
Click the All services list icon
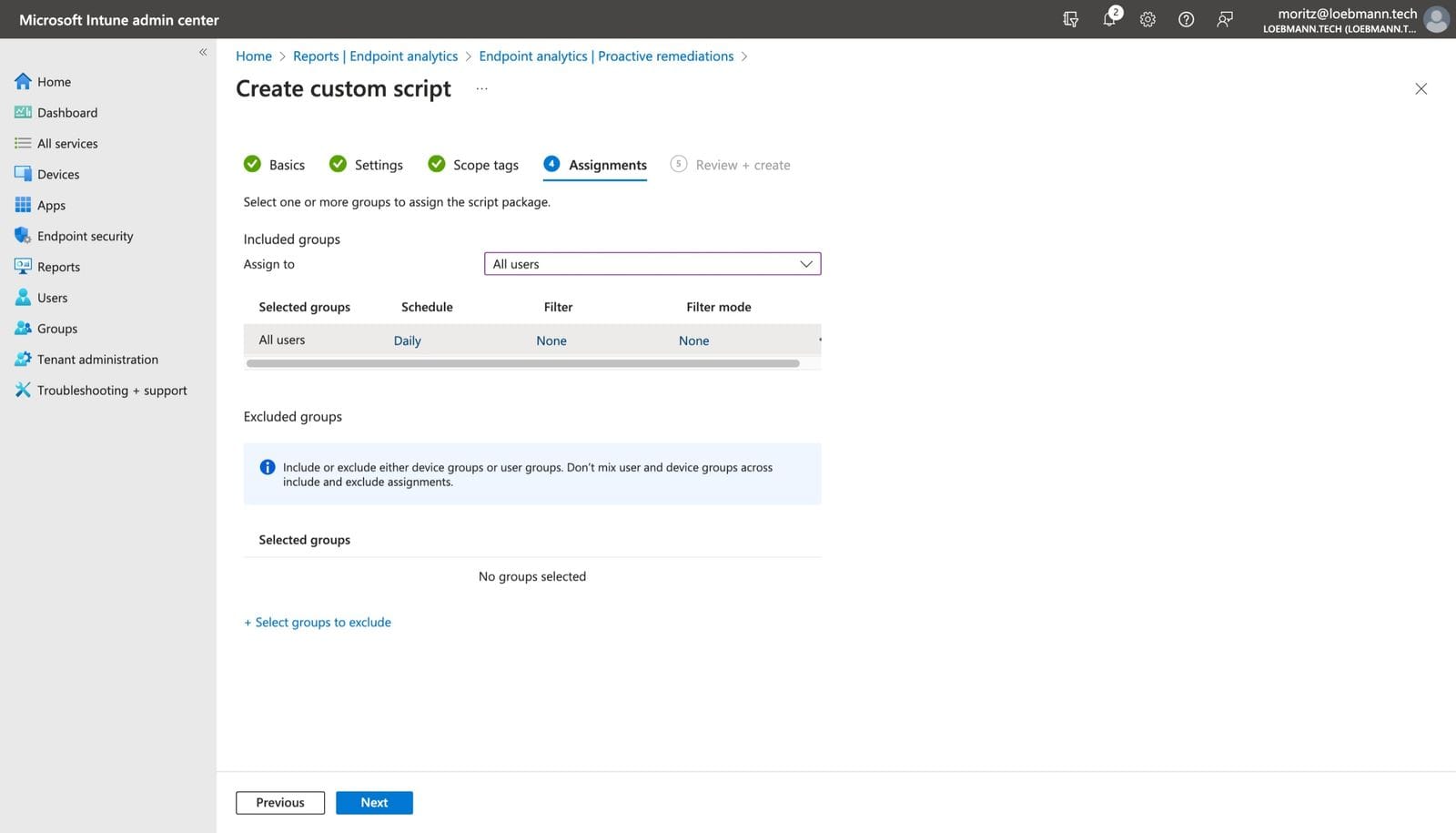pyautogui.click(x=23, y=143)
